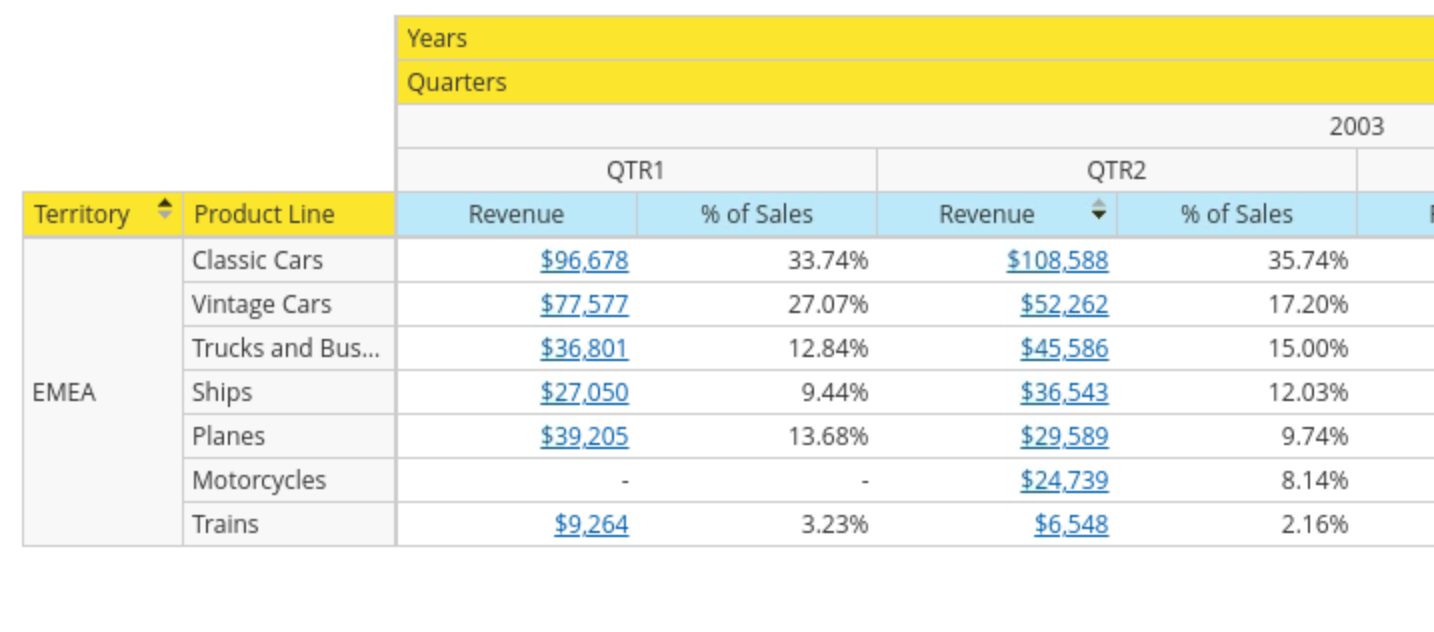Image resolution: width=1434 pixels, height=632 pixels.
Task: Click the EMEA territory cell
Action: (64, 392)
